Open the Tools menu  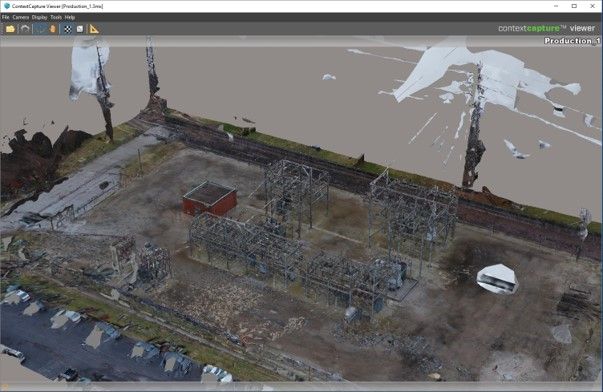pyautogui.click(x=56, y=17)
